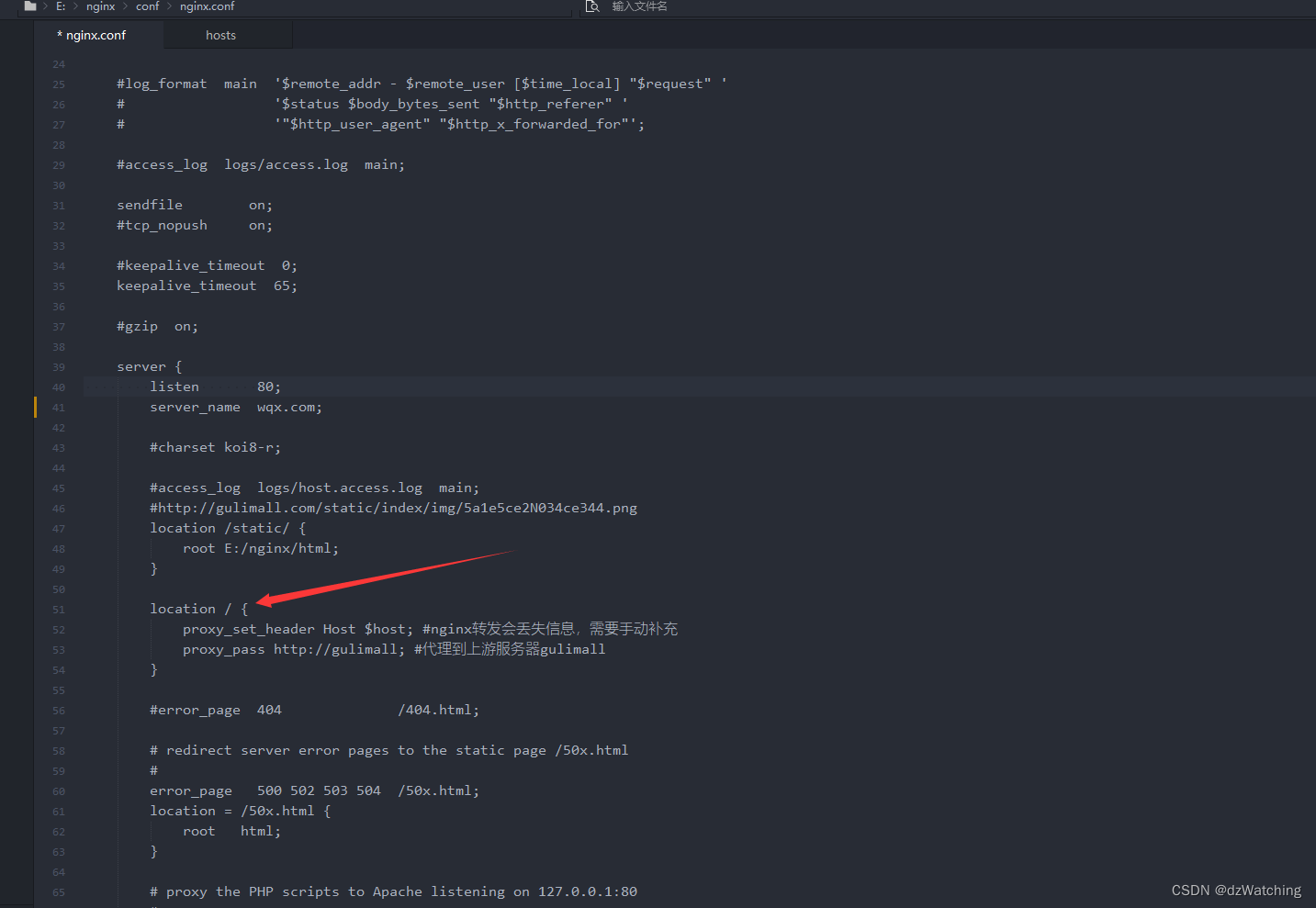Image resolution: width=1316 pixels, height=908 pixels.
Task: Click '#keepalive_timeout 0;' line
Action: pos(208,265)
